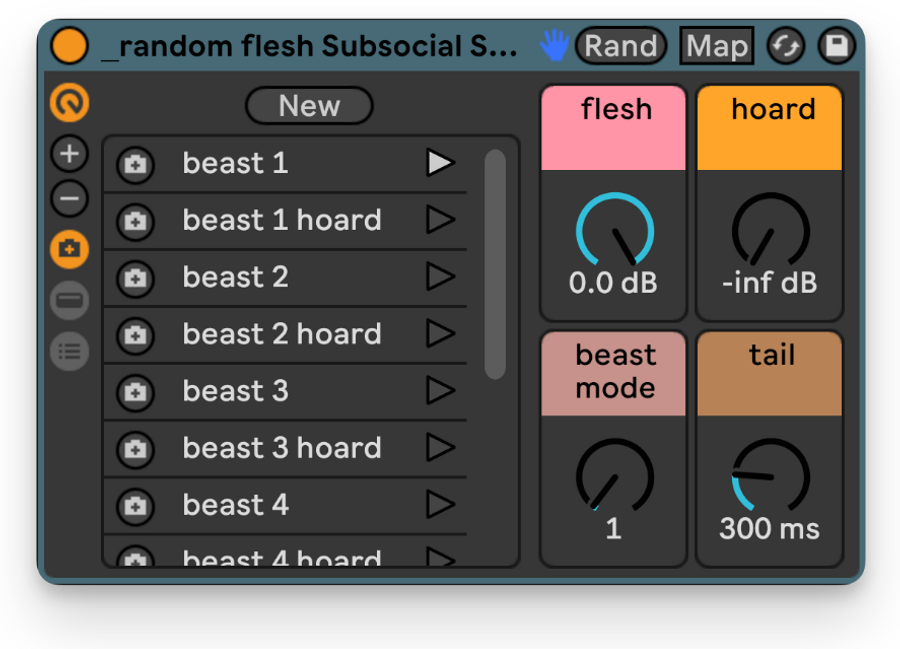Viewport: 900px width, 649px height.
Task: Launch the beast 3 hoard variation
Action: pos(440,447)
